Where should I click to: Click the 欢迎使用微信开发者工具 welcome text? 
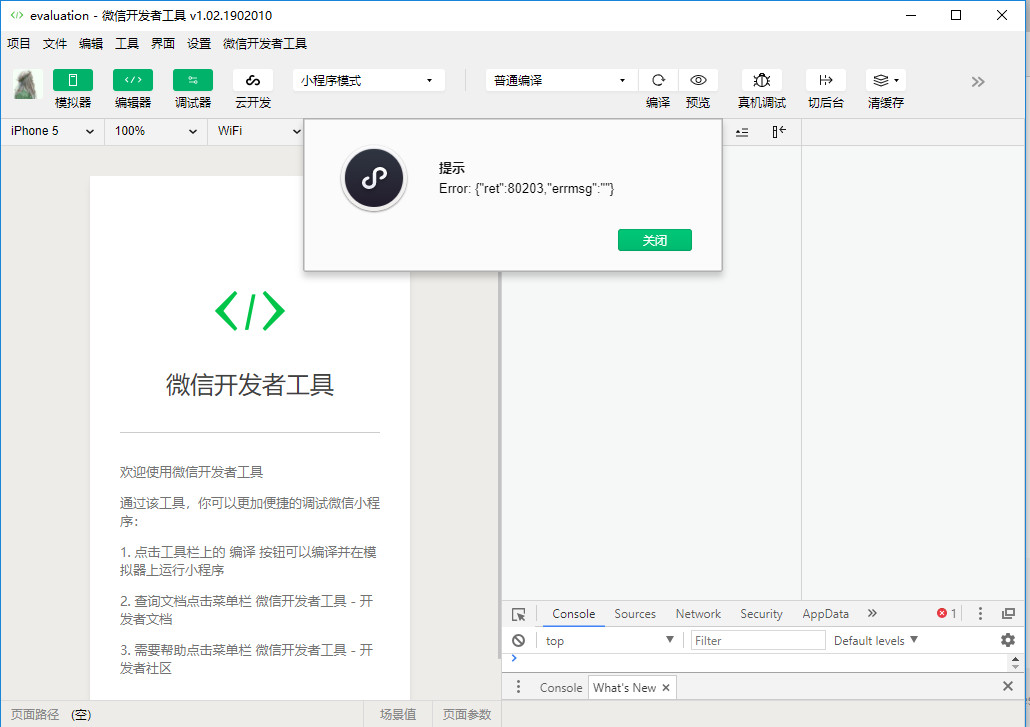pos(191,472)
